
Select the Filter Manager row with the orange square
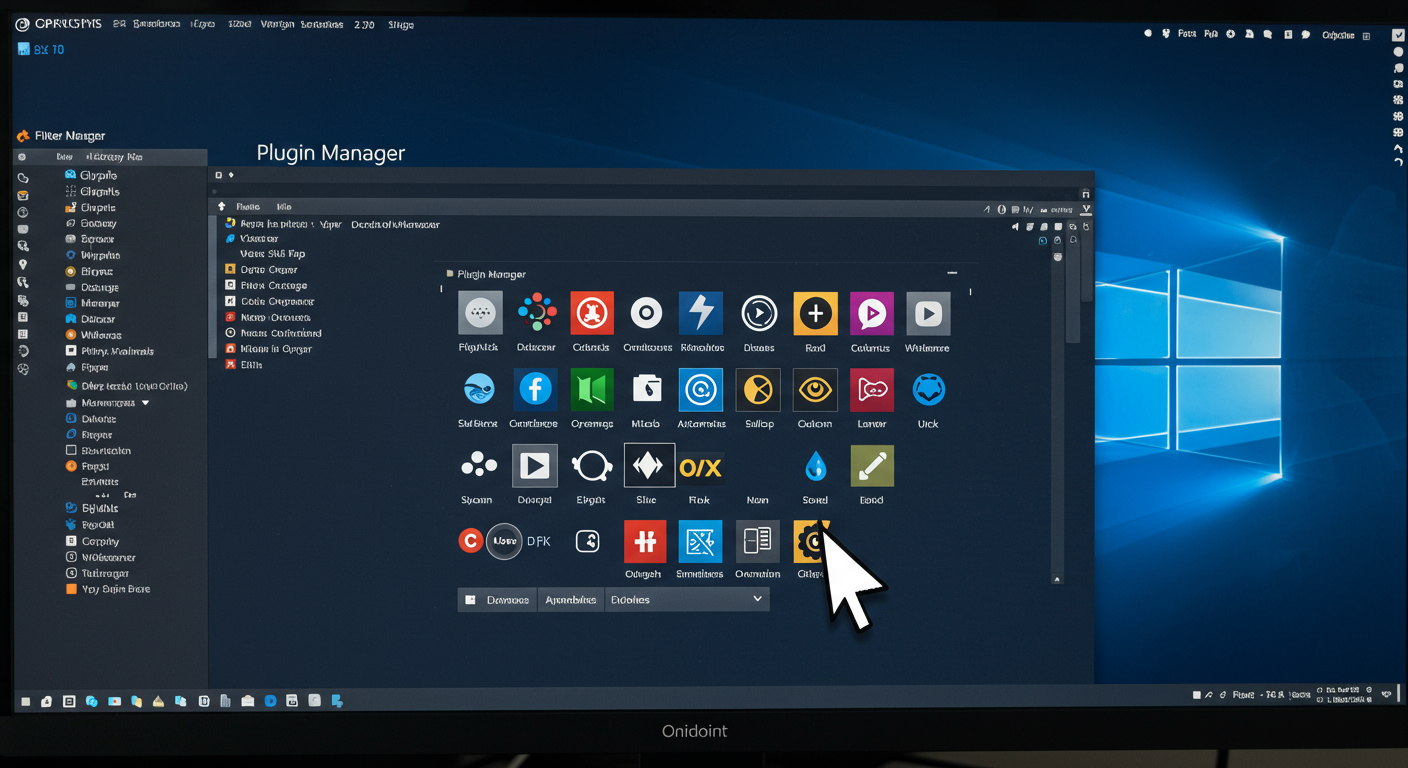tap(107, 589)
